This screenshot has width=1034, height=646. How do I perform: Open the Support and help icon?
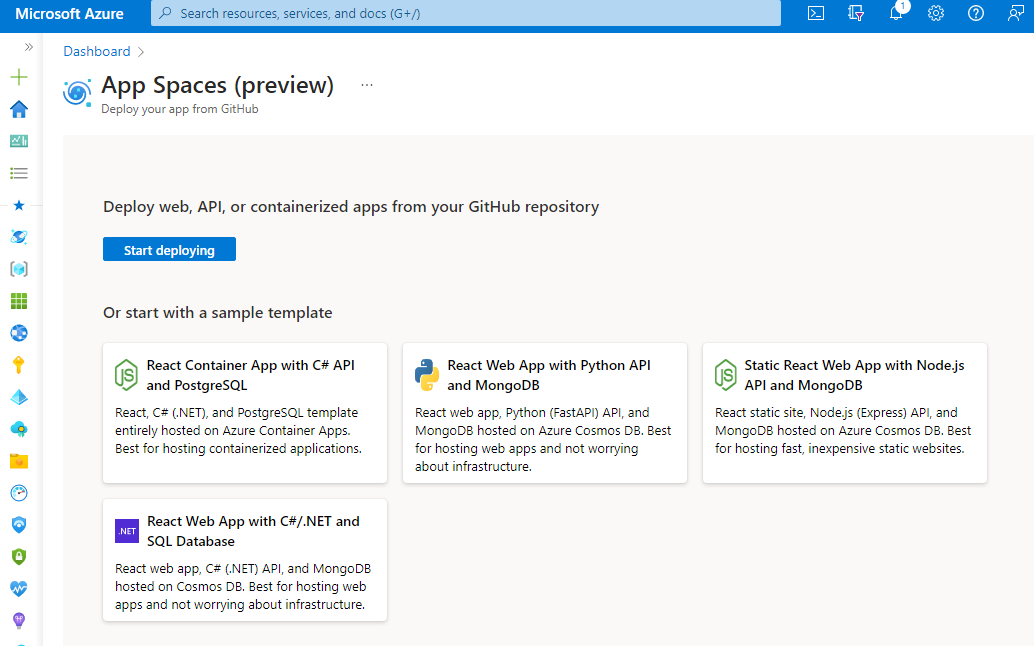tap(976, 14)
